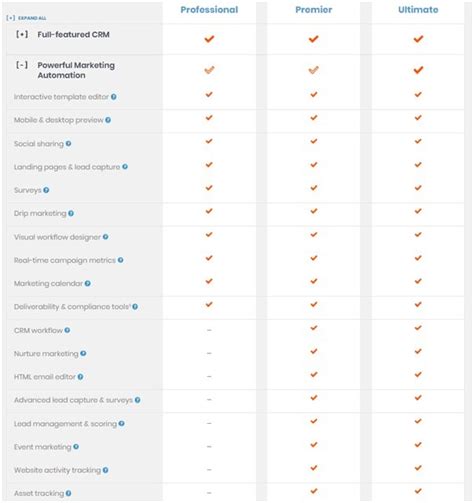Collapse the Powerful Marketing Automation section
This screenshot has width=474, height=503.
tap(22, 65)
